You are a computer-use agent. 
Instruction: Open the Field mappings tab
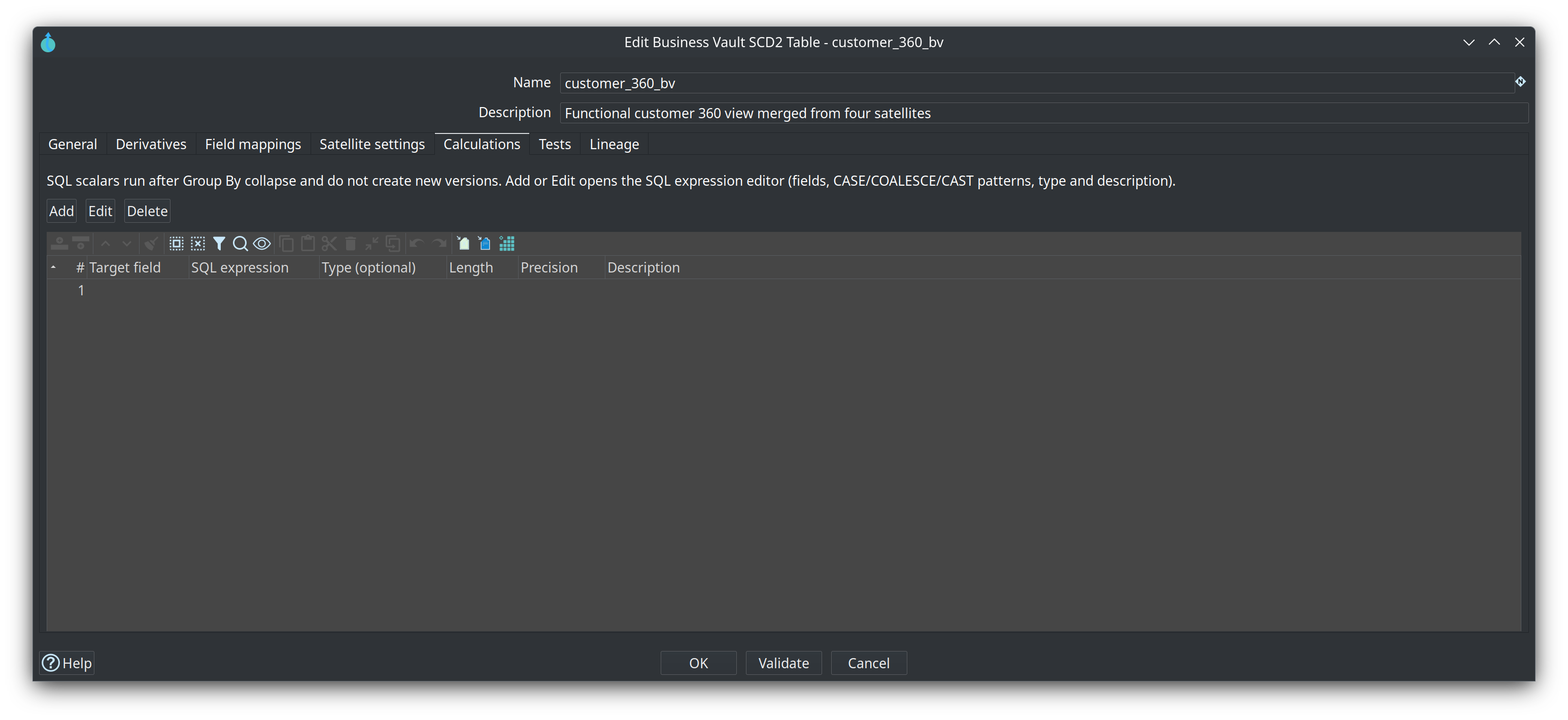pos(253,144)
